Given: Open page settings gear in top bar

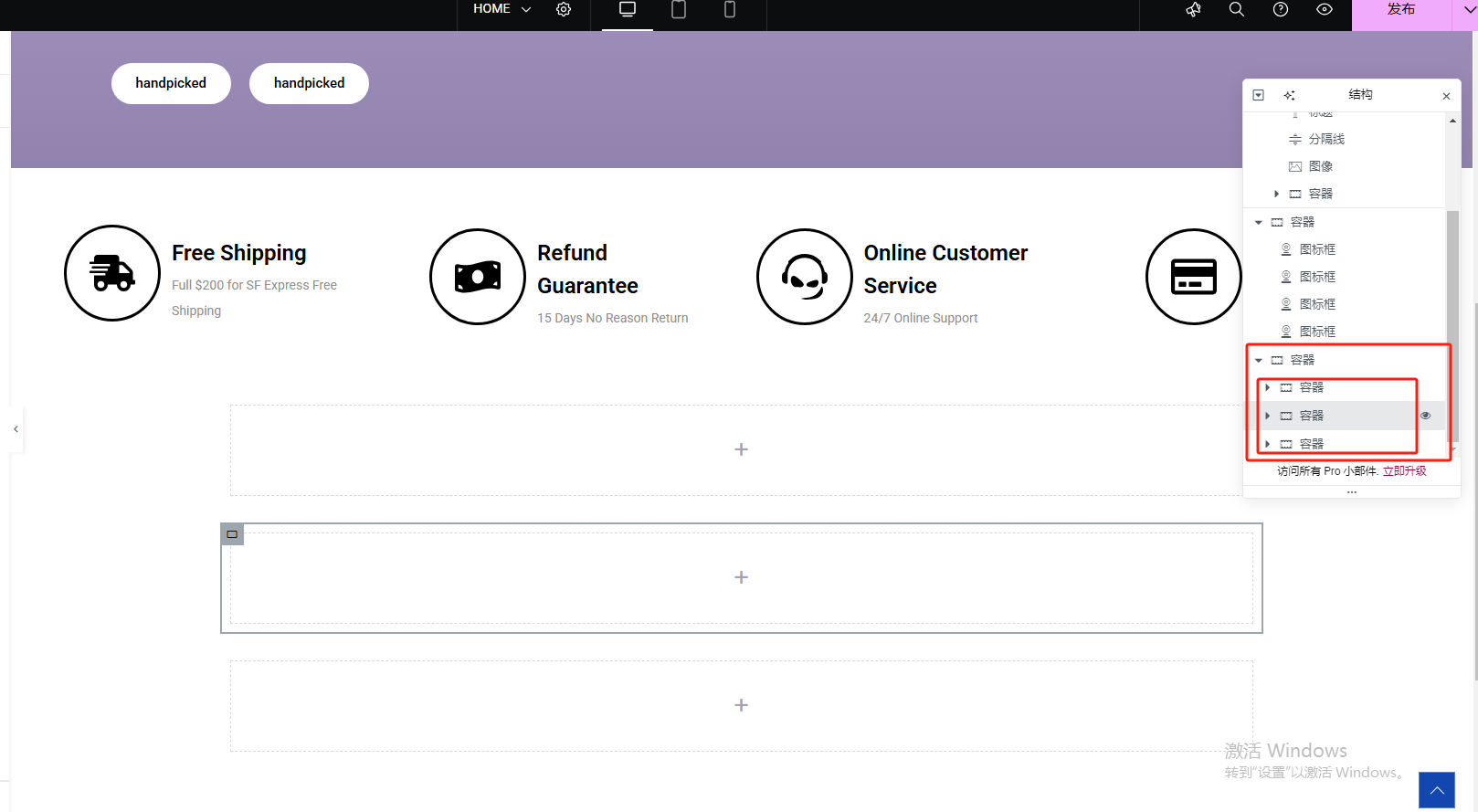Looking at the screenshot, I should pos(564,9).
